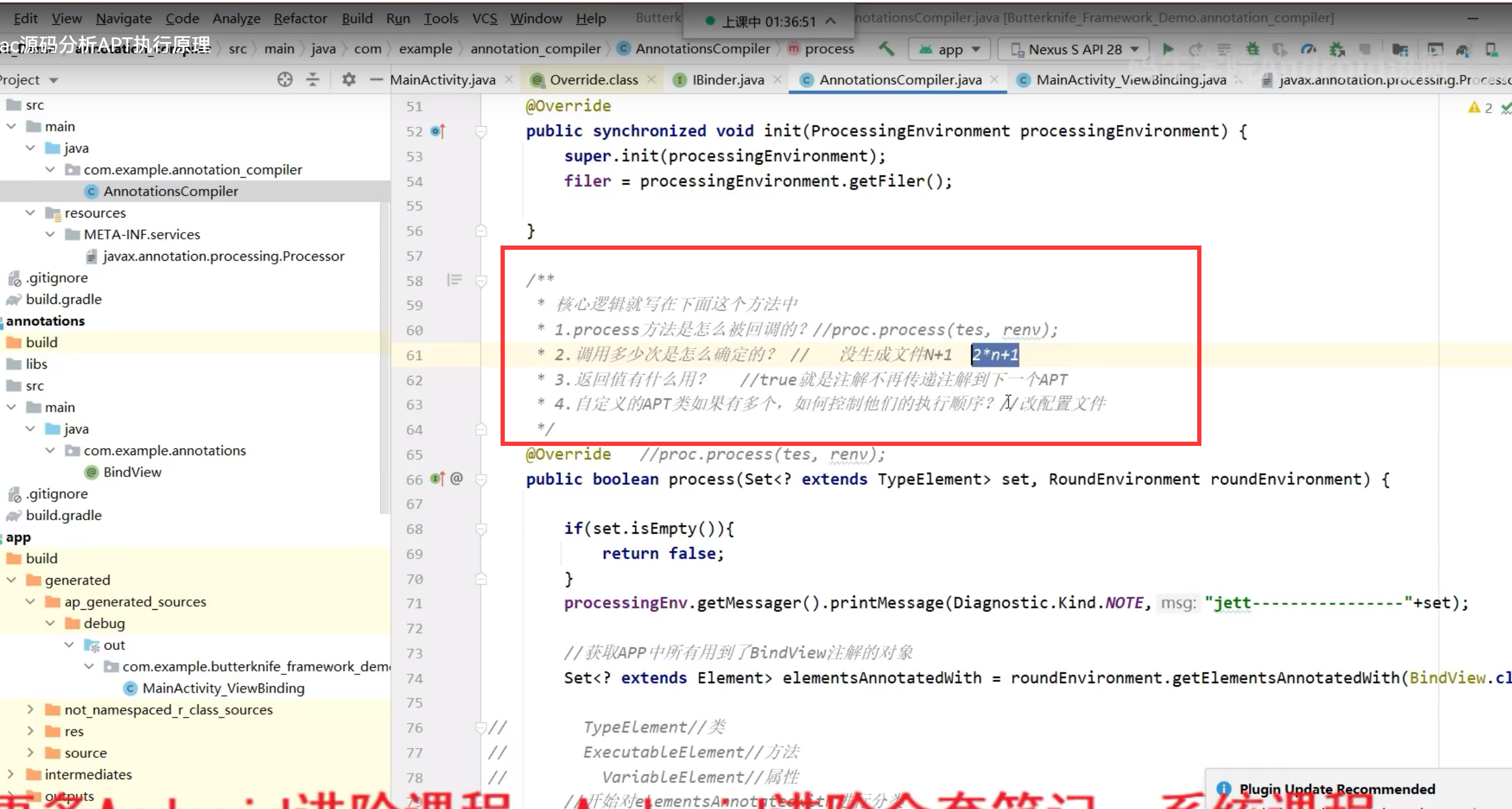Select AnnotationsCompiler in project tree

pyautogui.click(x=171, y=191)
